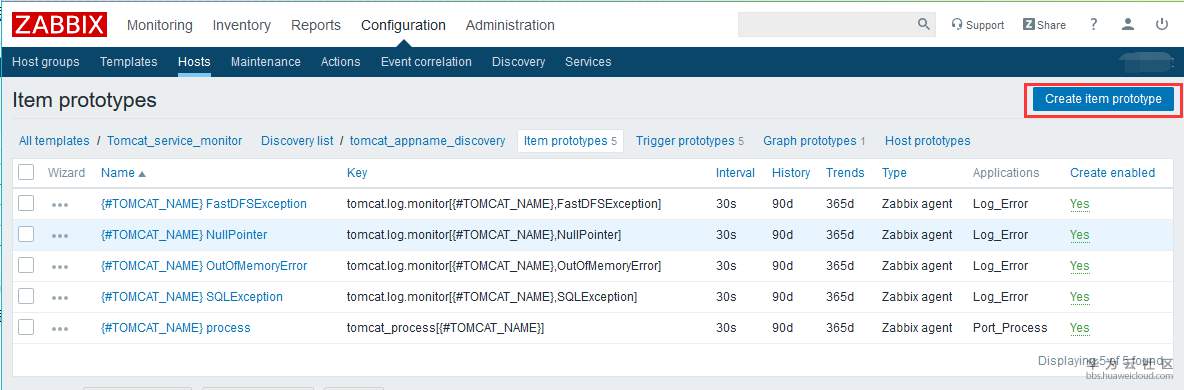
Task: Open wizard dots for FastDFSException row
Action: pos(60,205)
